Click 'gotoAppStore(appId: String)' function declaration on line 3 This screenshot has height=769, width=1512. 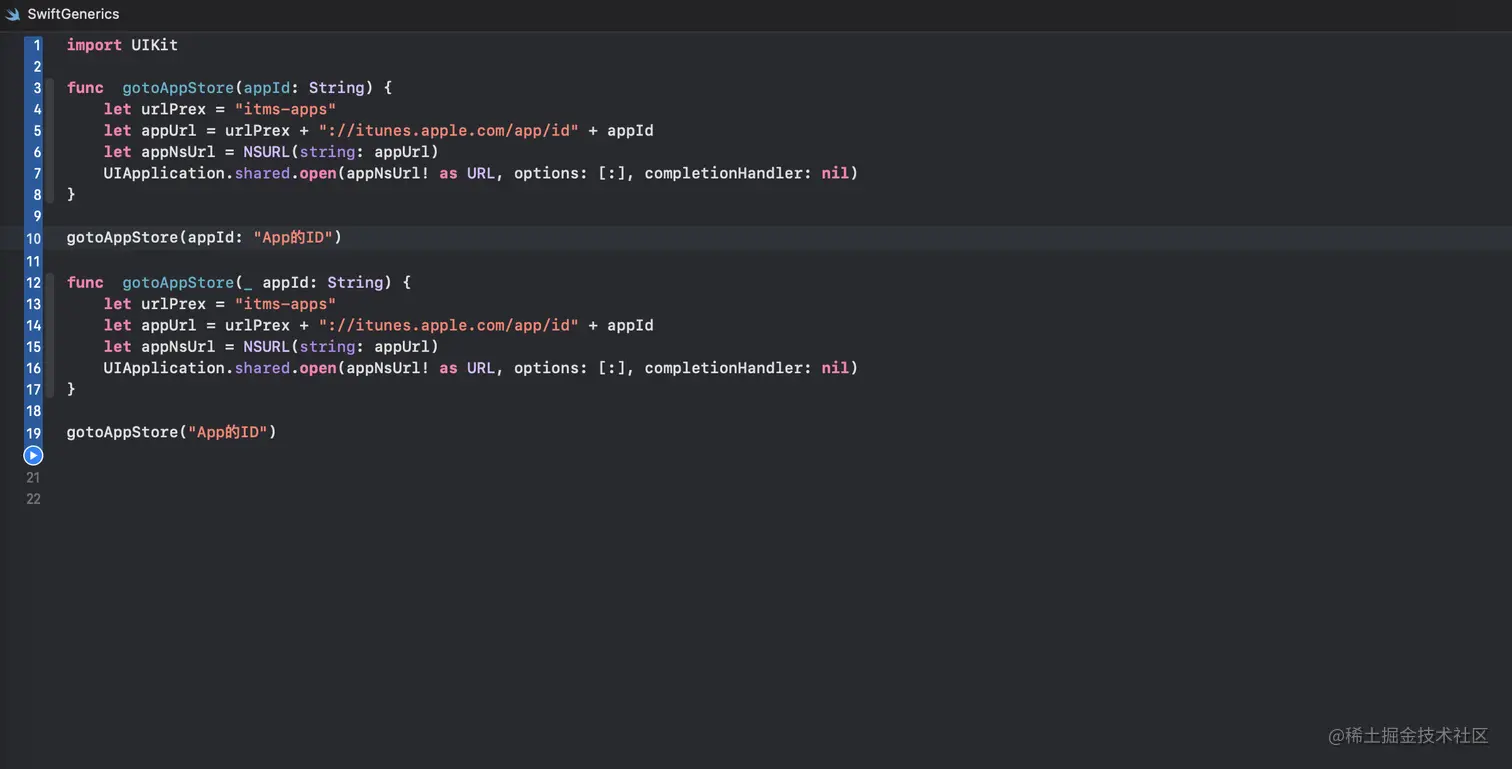[x=248, y=88]
